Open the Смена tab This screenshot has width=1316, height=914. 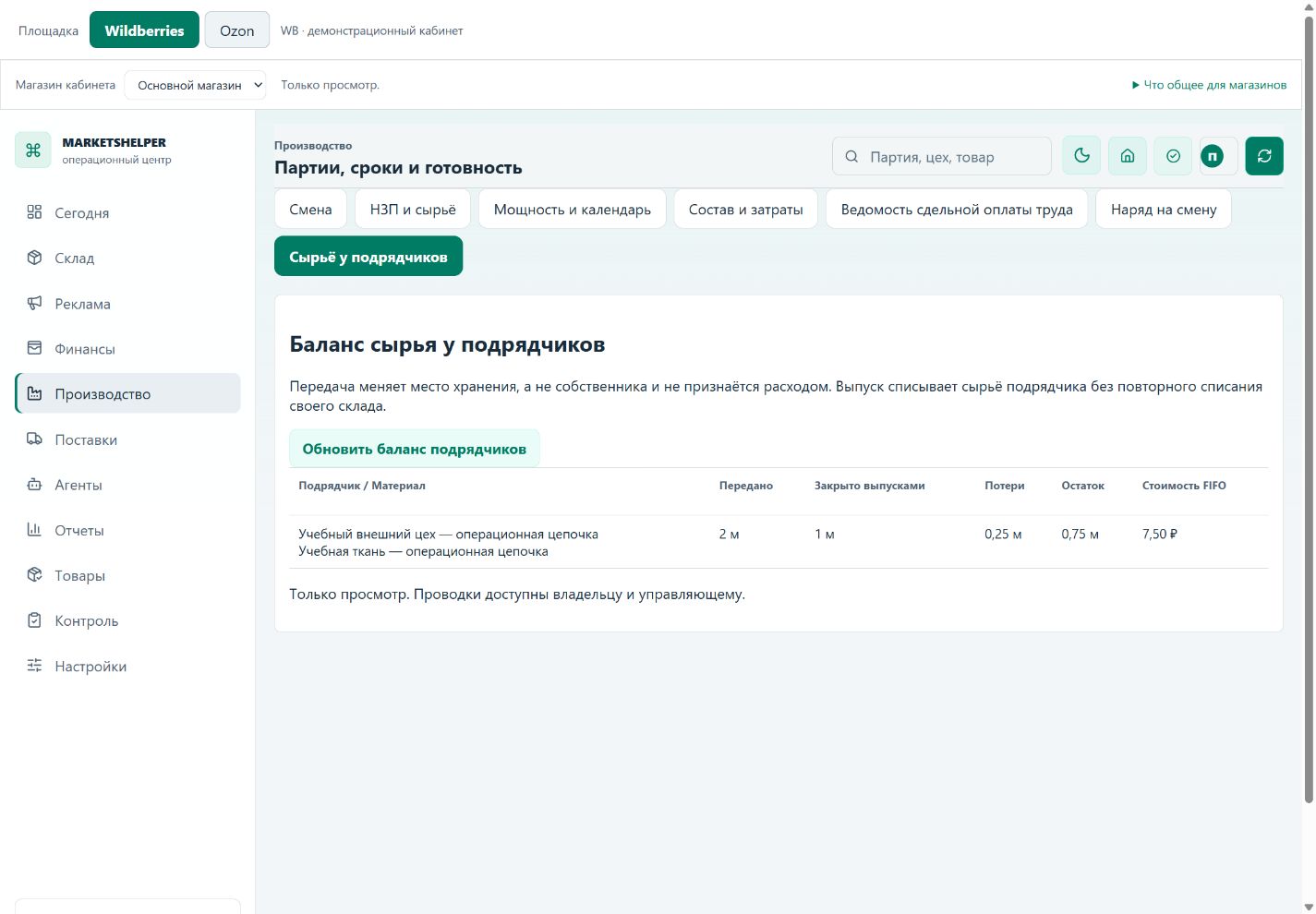pos(310,210)
